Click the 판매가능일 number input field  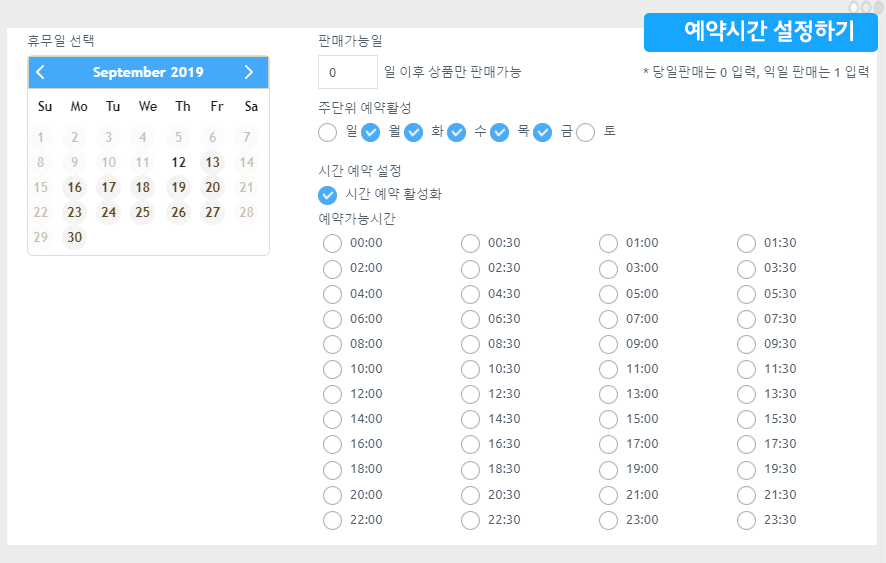[x=347, y=72]
